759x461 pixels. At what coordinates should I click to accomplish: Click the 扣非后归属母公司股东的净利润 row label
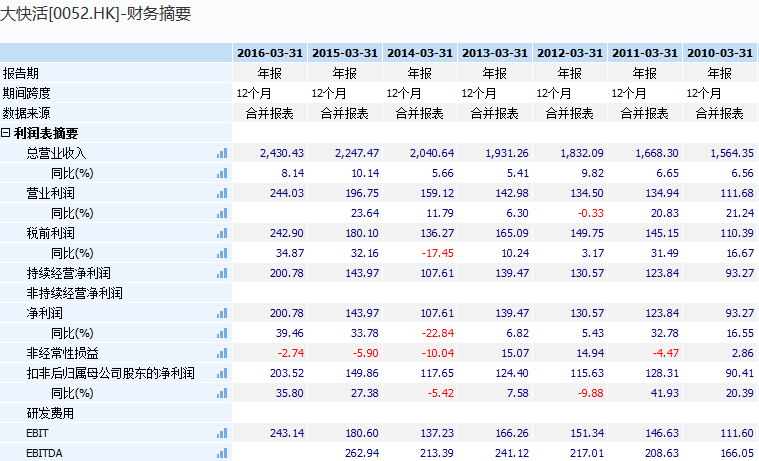pyautogui.click(x=110, y=373)
